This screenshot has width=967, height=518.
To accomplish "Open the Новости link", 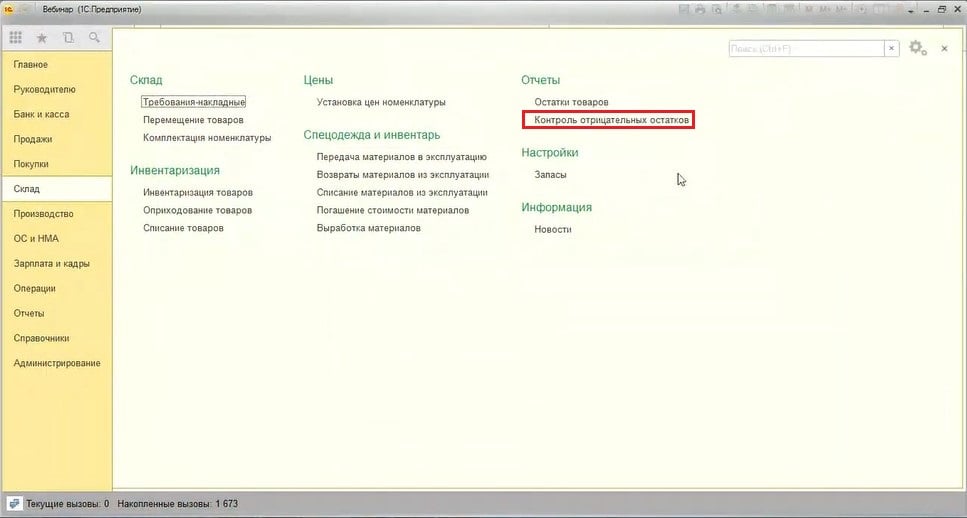I will click(553, 229).
